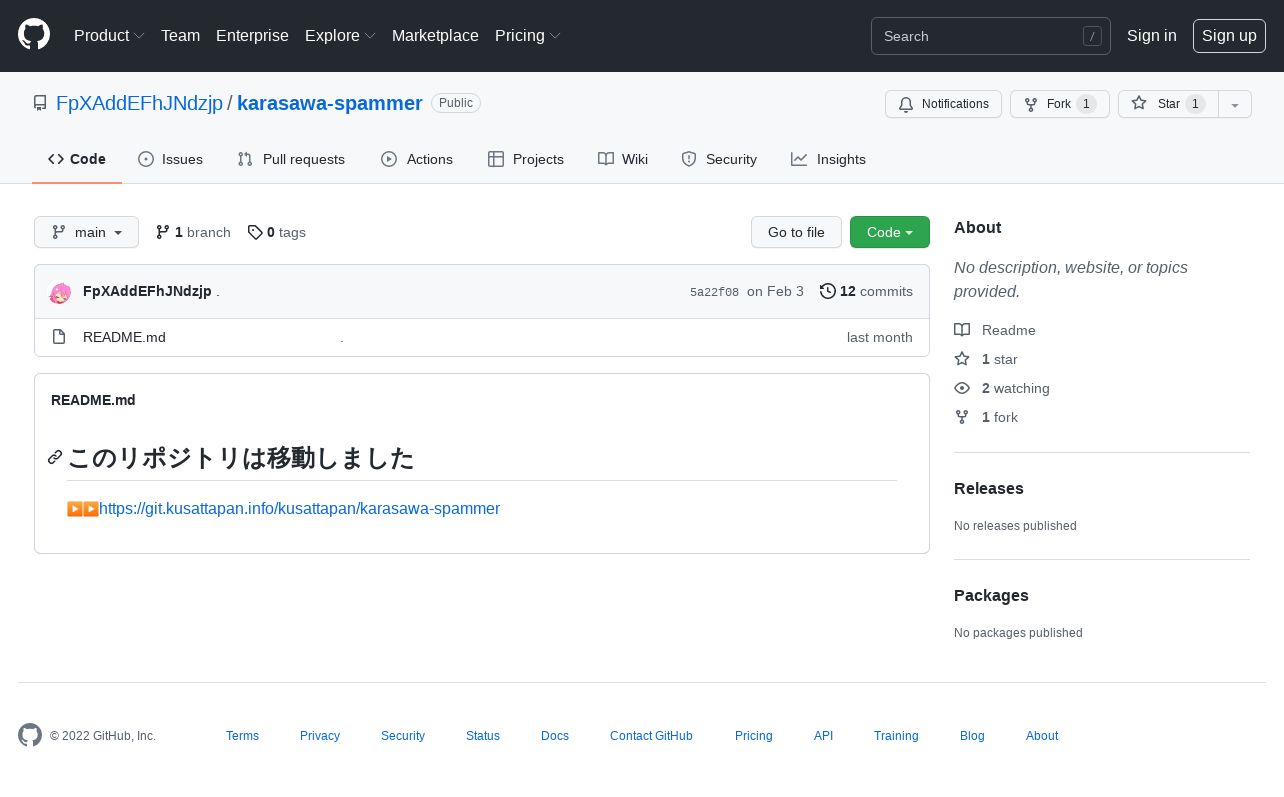Screen dimensions: 1284x797
Task: Click the Notifications bell button
Action: coord(943,104)
